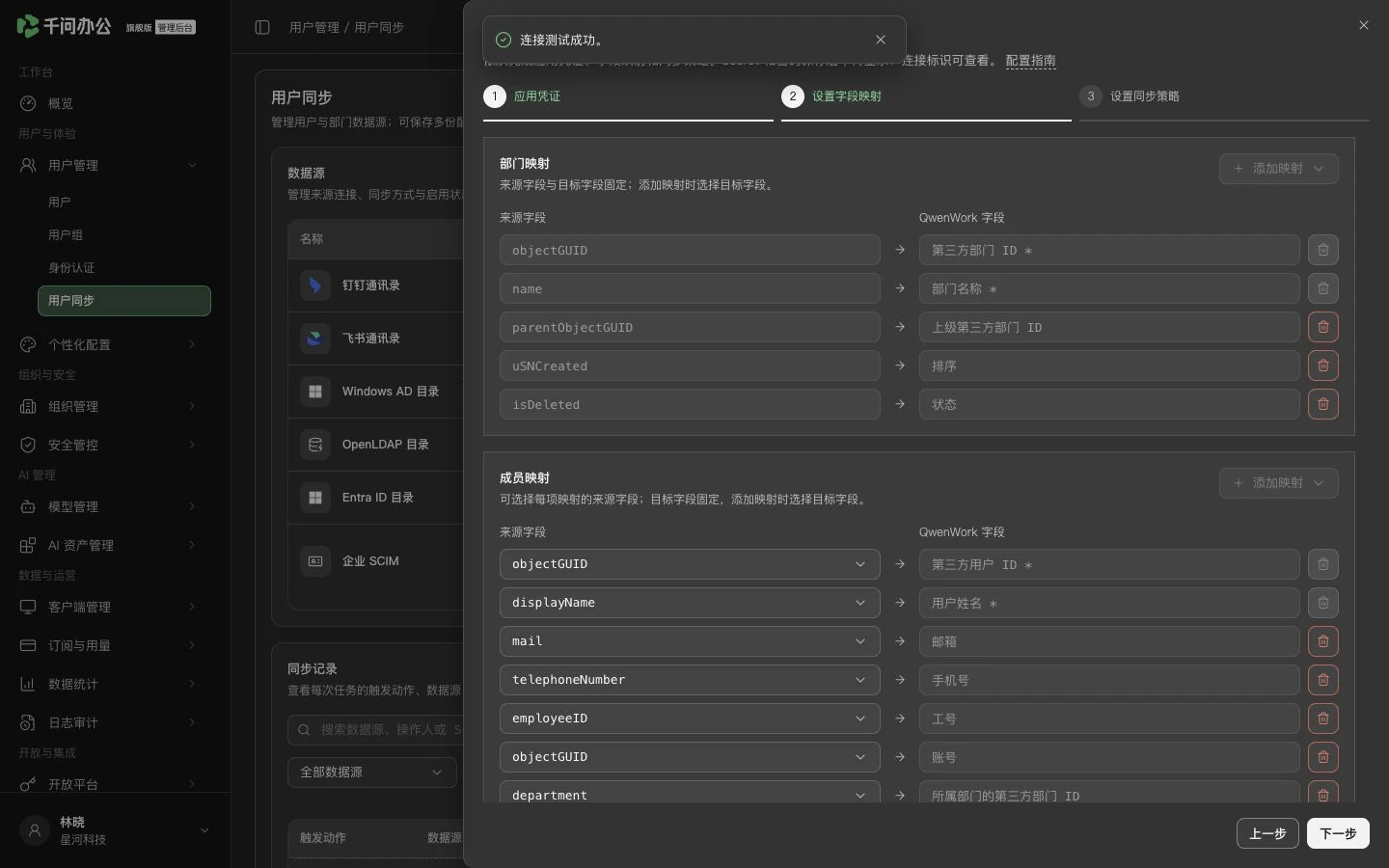Image resolution: width=1389 pixels, height=868 pixels.
Task: Open 客户端管理 in the sidebar
Action: [x=115, y=607]
